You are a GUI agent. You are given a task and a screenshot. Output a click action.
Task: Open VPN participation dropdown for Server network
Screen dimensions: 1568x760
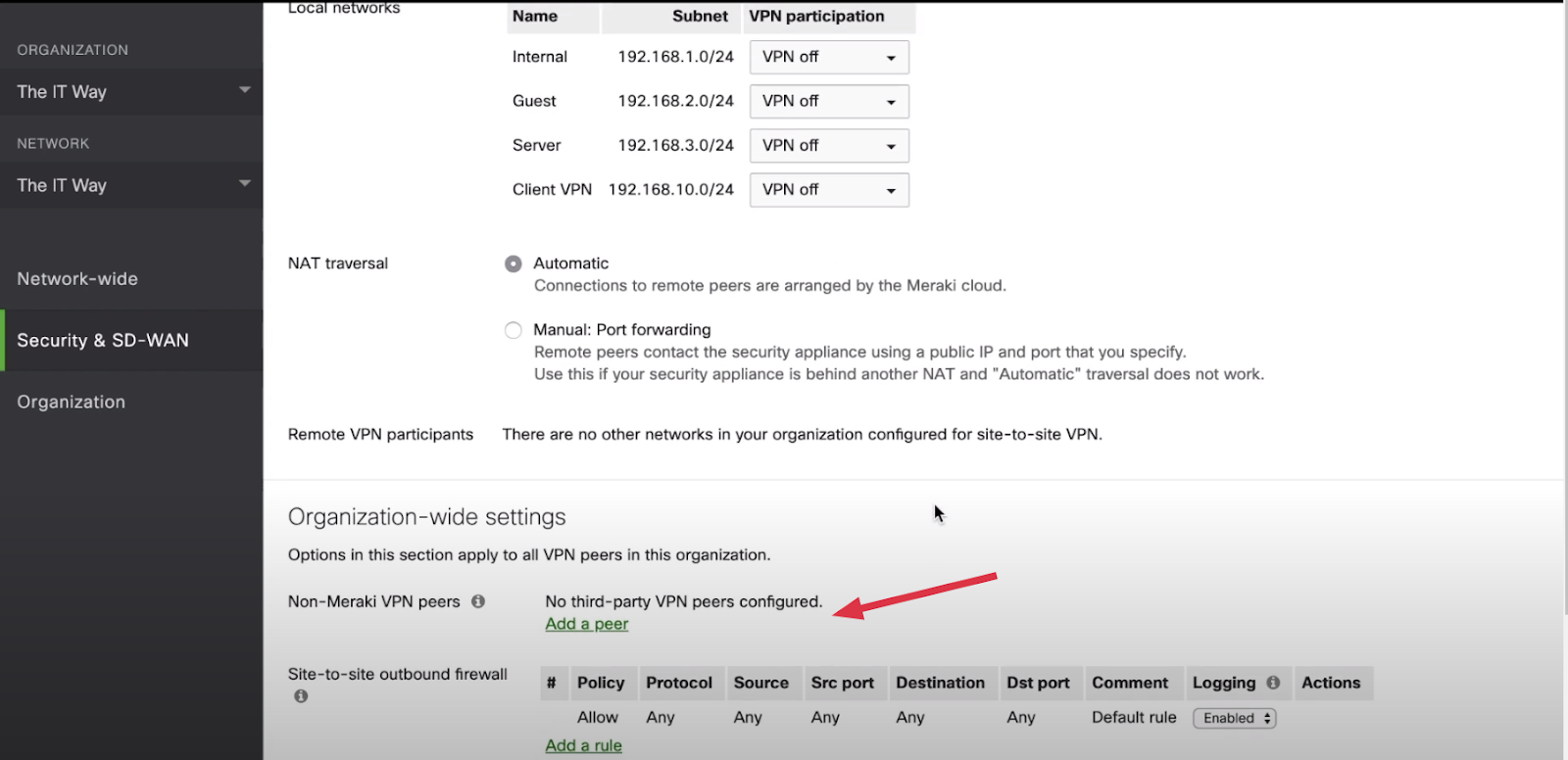pos(828,146)
